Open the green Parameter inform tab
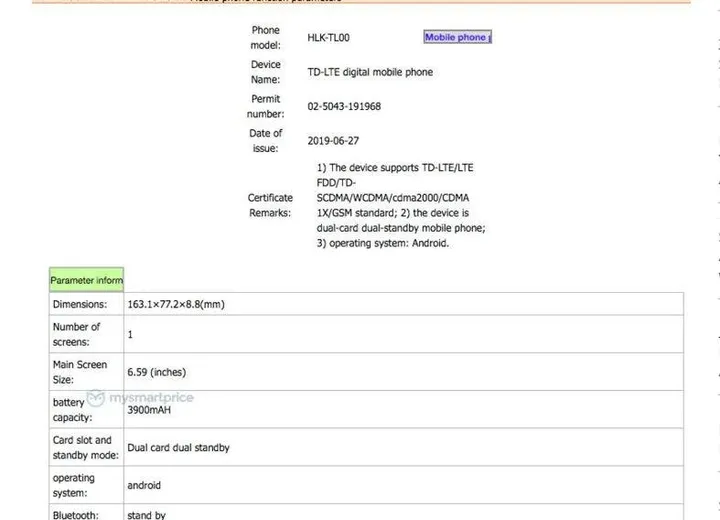This screenshot has height=520, width=720. tap(86, 281)
